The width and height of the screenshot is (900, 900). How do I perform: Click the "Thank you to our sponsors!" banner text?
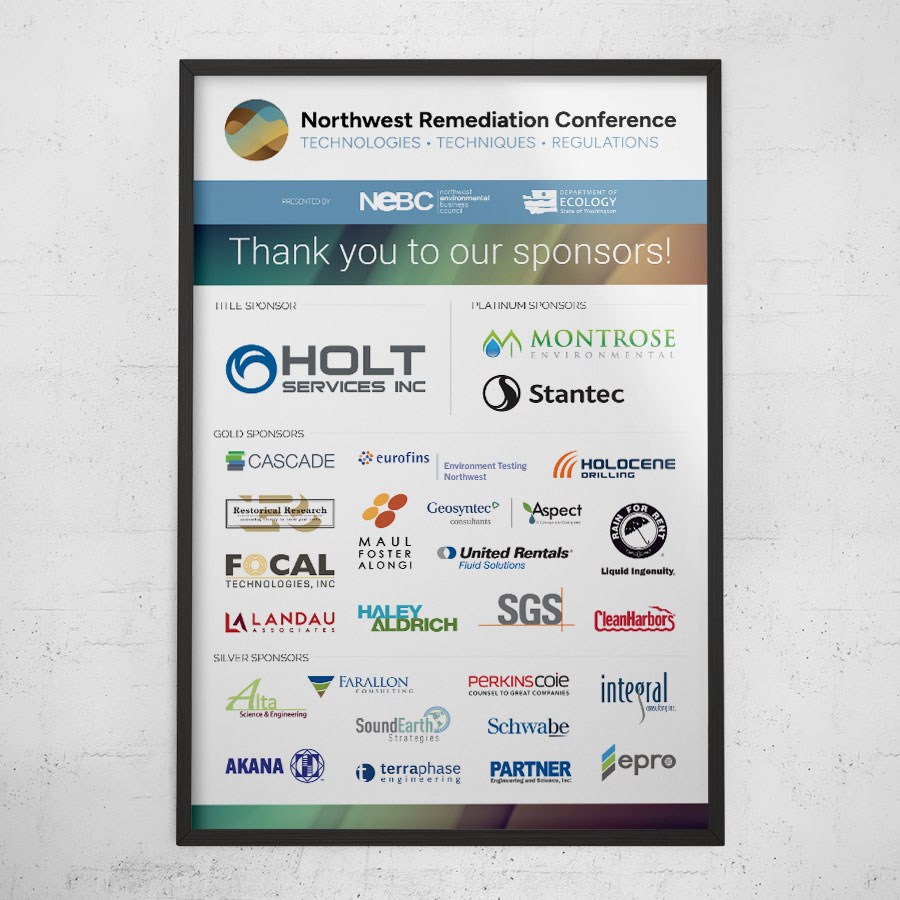pyautogui.click(x=450, y=252)
